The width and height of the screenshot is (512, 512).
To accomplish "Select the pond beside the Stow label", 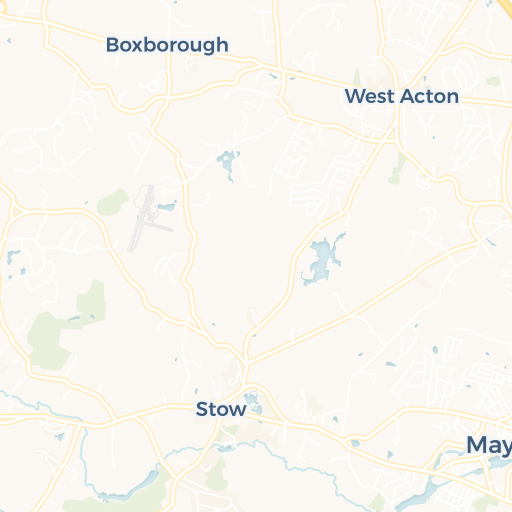I will point(252,403).
